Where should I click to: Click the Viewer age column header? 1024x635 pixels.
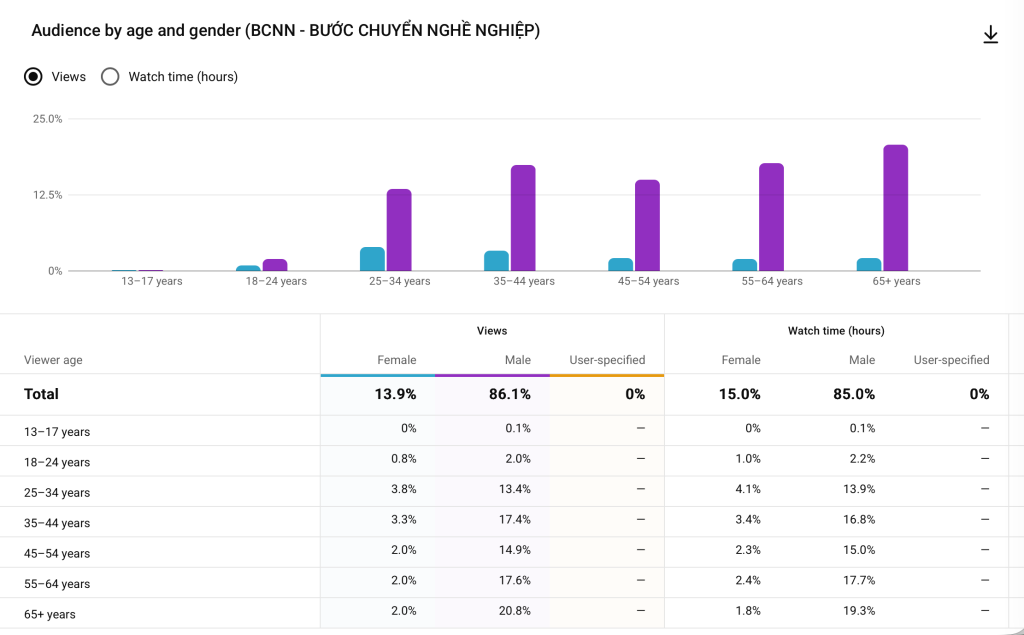coord(53,360)
